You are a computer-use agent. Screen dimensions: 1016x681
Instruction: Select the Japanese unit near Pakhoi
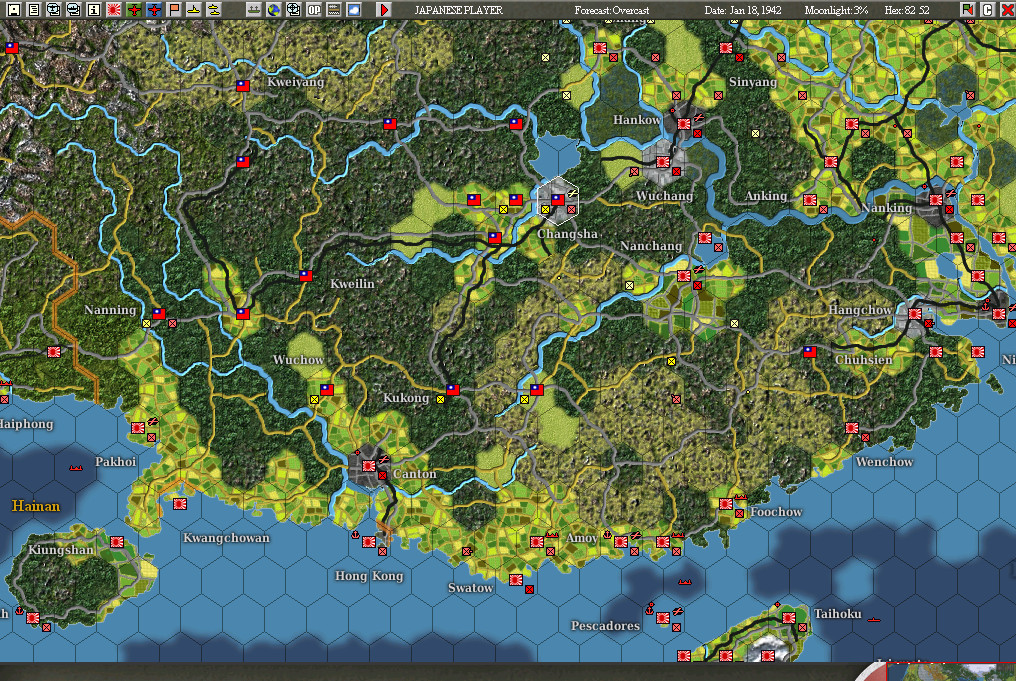[x=138, y=428]
